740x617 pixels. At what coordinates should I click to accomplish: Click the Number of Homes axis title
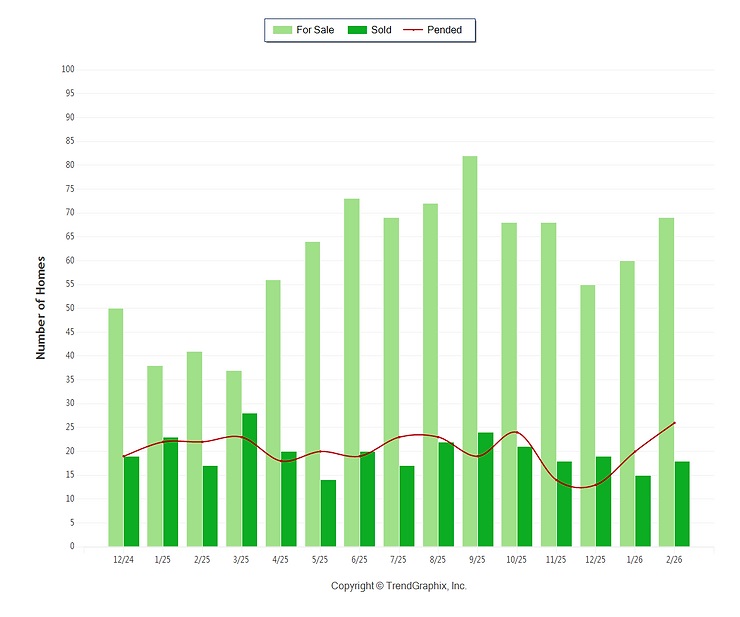pyautogui.click(x=41, y=308)
